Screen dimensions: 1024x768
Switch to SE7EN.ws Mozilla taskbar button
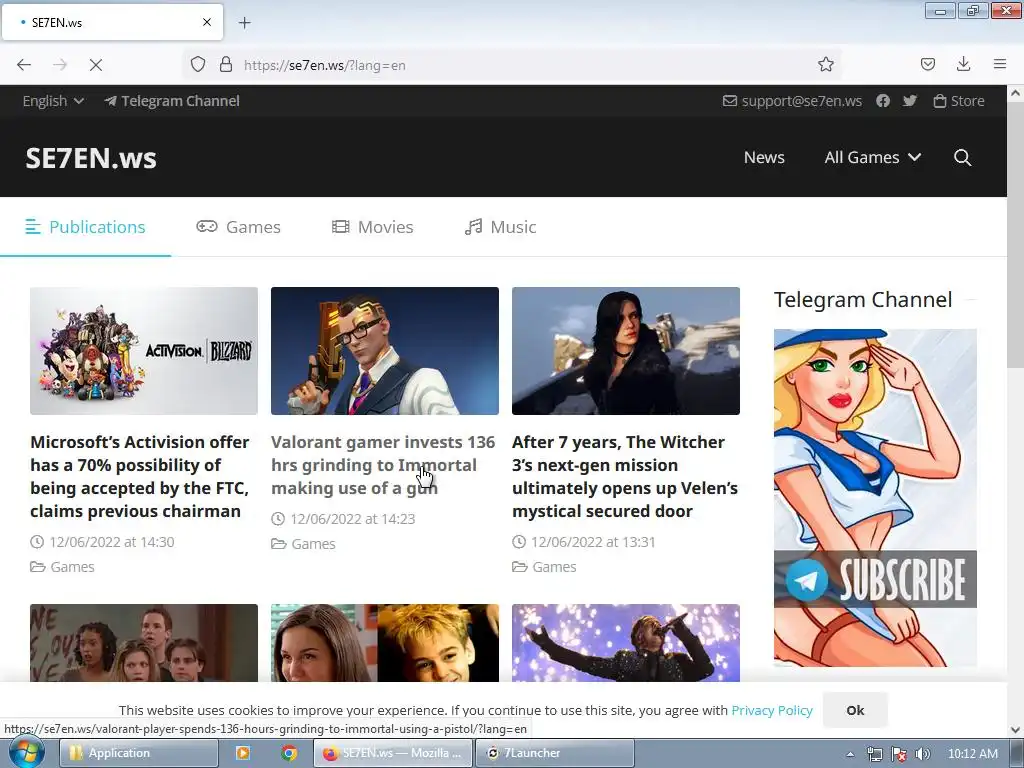393,753
